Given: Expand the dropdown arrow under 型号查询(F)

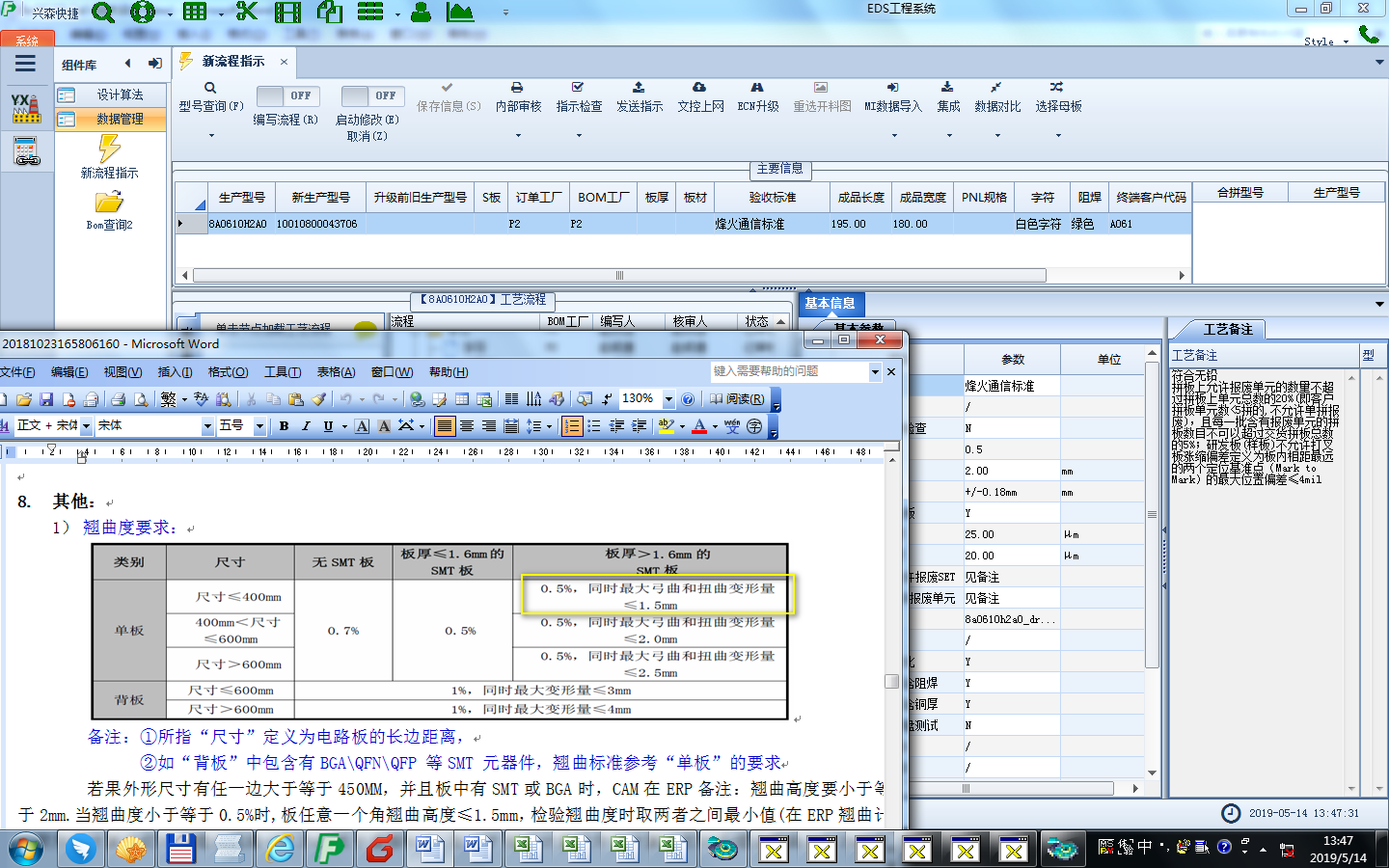Looking at the screenshot, I should coord(211,136).
